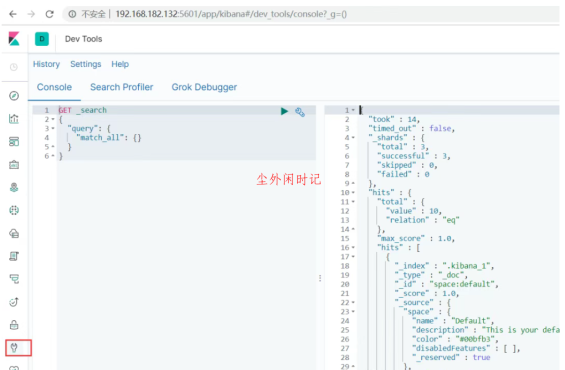Open the green D space avatar

coord(42,39)
